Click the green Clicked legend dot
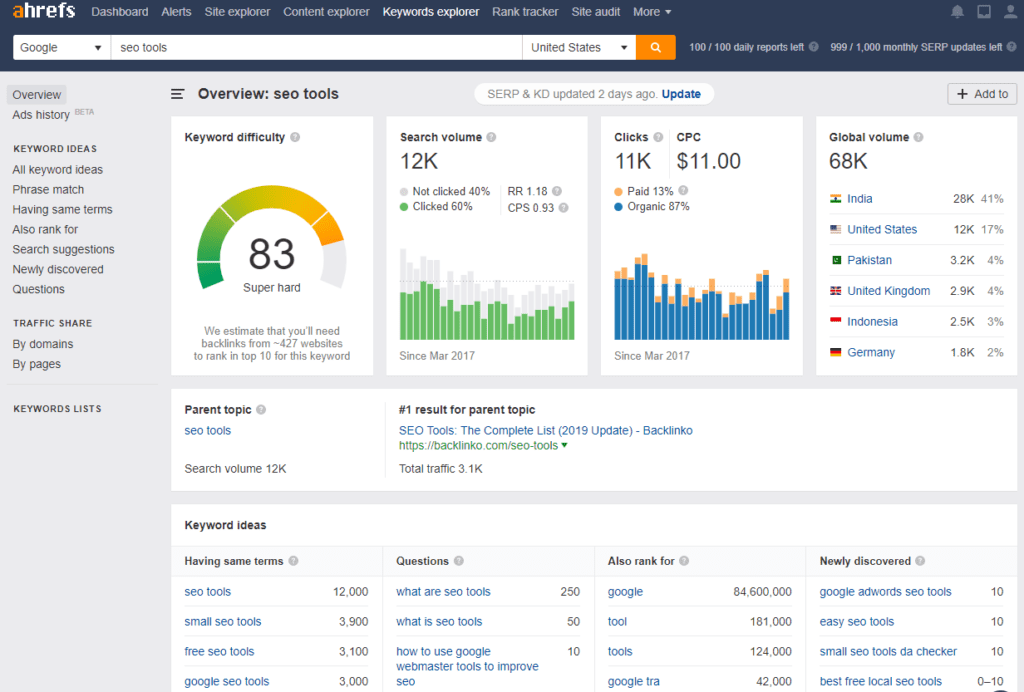This screenshot has width=1024, height=692. tap(404, 206)
